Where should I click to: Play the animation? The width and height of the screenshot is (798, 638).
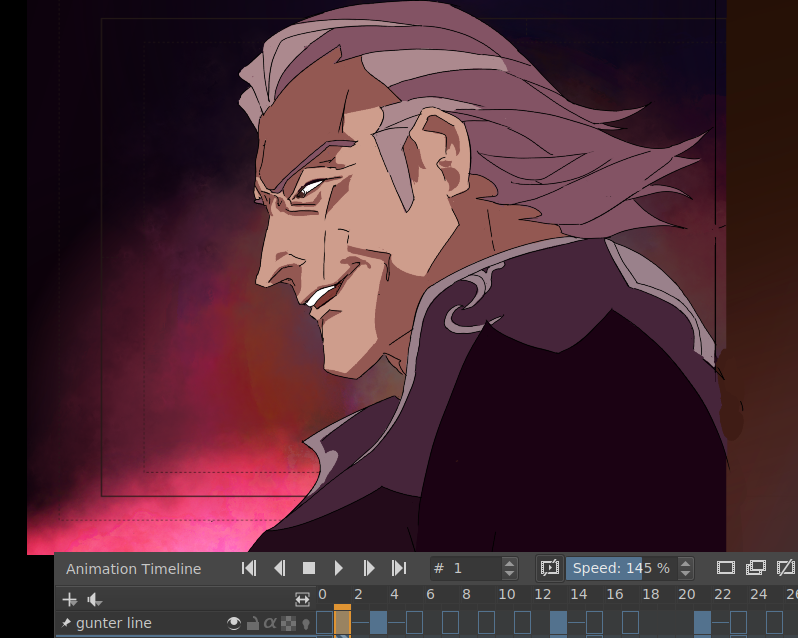339,568
